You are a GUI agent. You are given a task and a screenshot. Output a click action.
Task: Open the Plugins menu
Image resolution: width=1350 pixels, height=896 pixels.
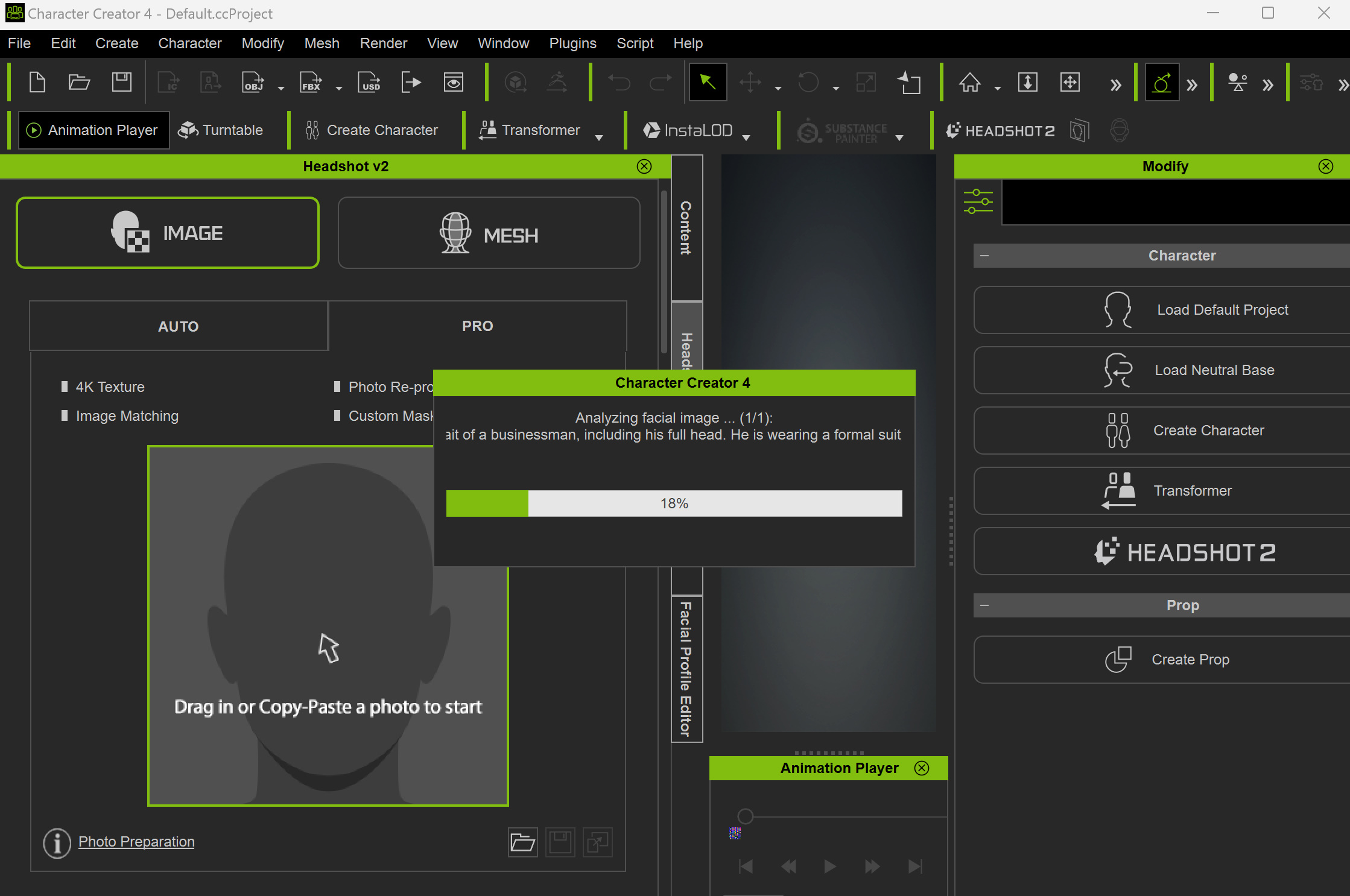572,43
